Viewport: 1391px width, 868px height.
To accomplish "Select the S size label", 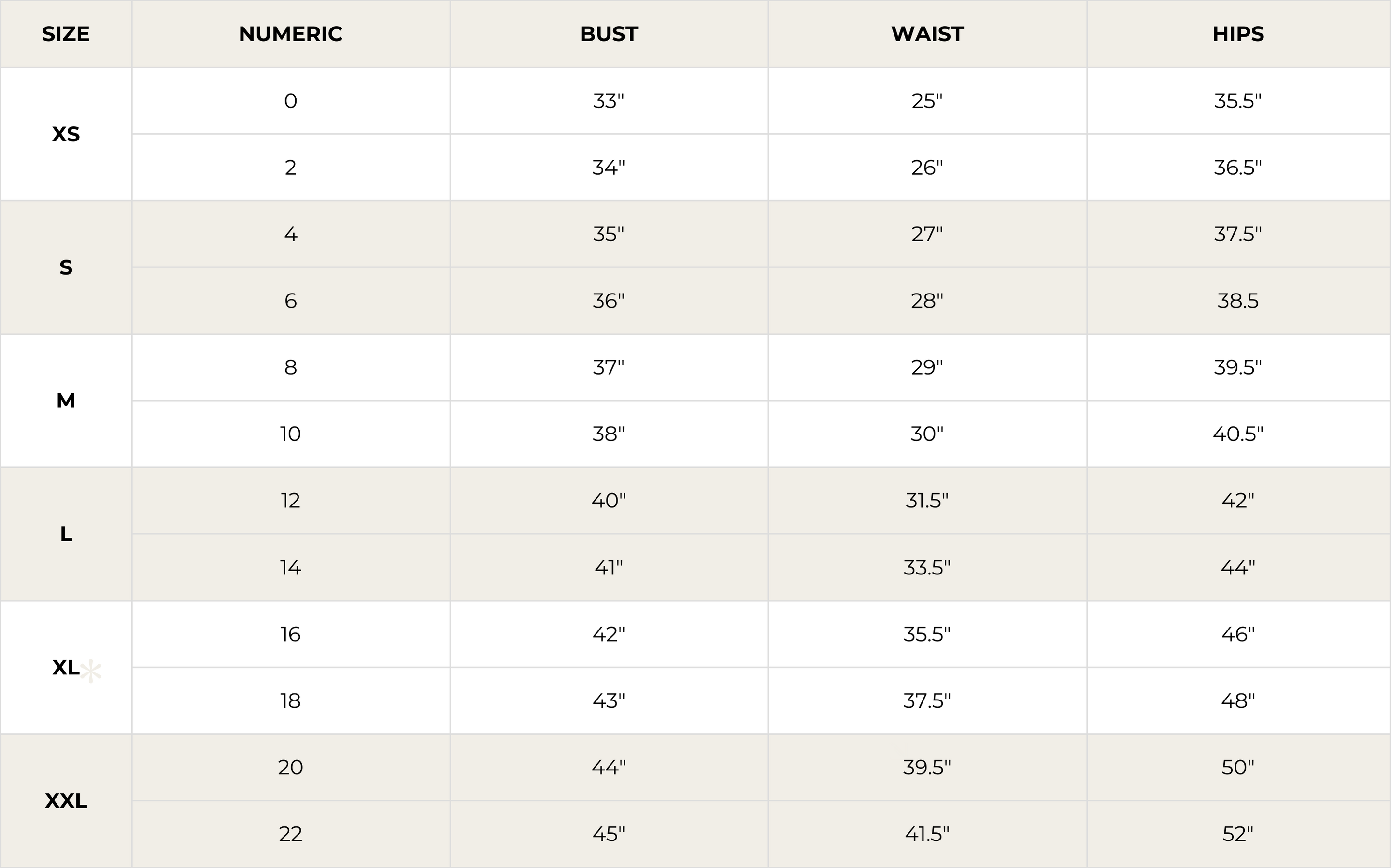I will tap(66, 267).
